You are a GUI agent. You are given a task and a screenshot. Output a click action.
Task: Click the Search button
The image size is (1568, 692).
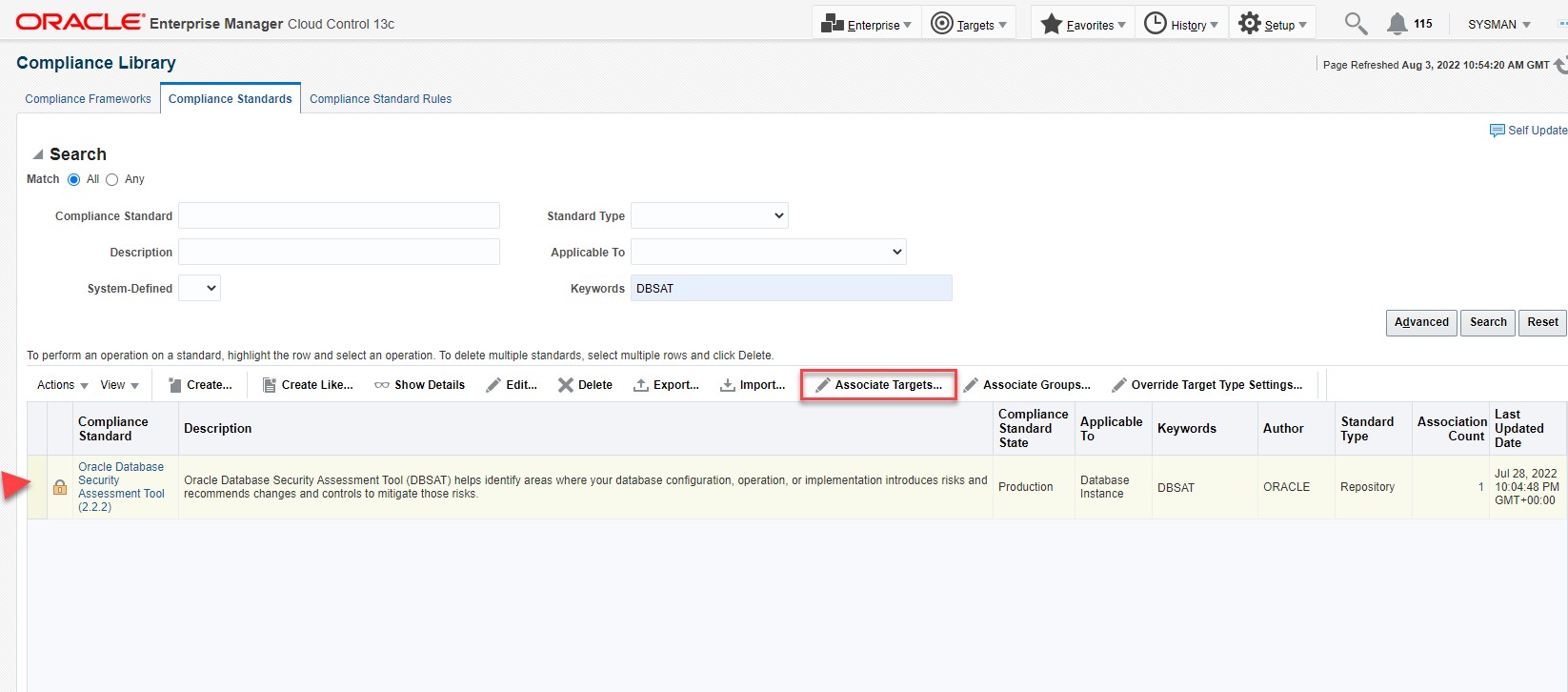pyautogui.click(x=1488, y=323)
